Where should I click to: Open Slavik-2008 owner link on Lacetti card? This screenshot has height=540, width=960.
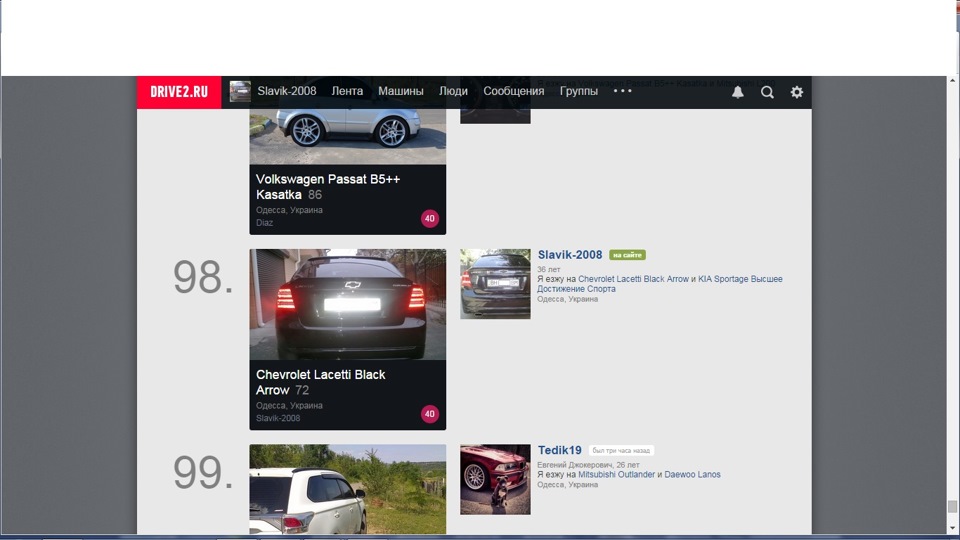[278, 418]
